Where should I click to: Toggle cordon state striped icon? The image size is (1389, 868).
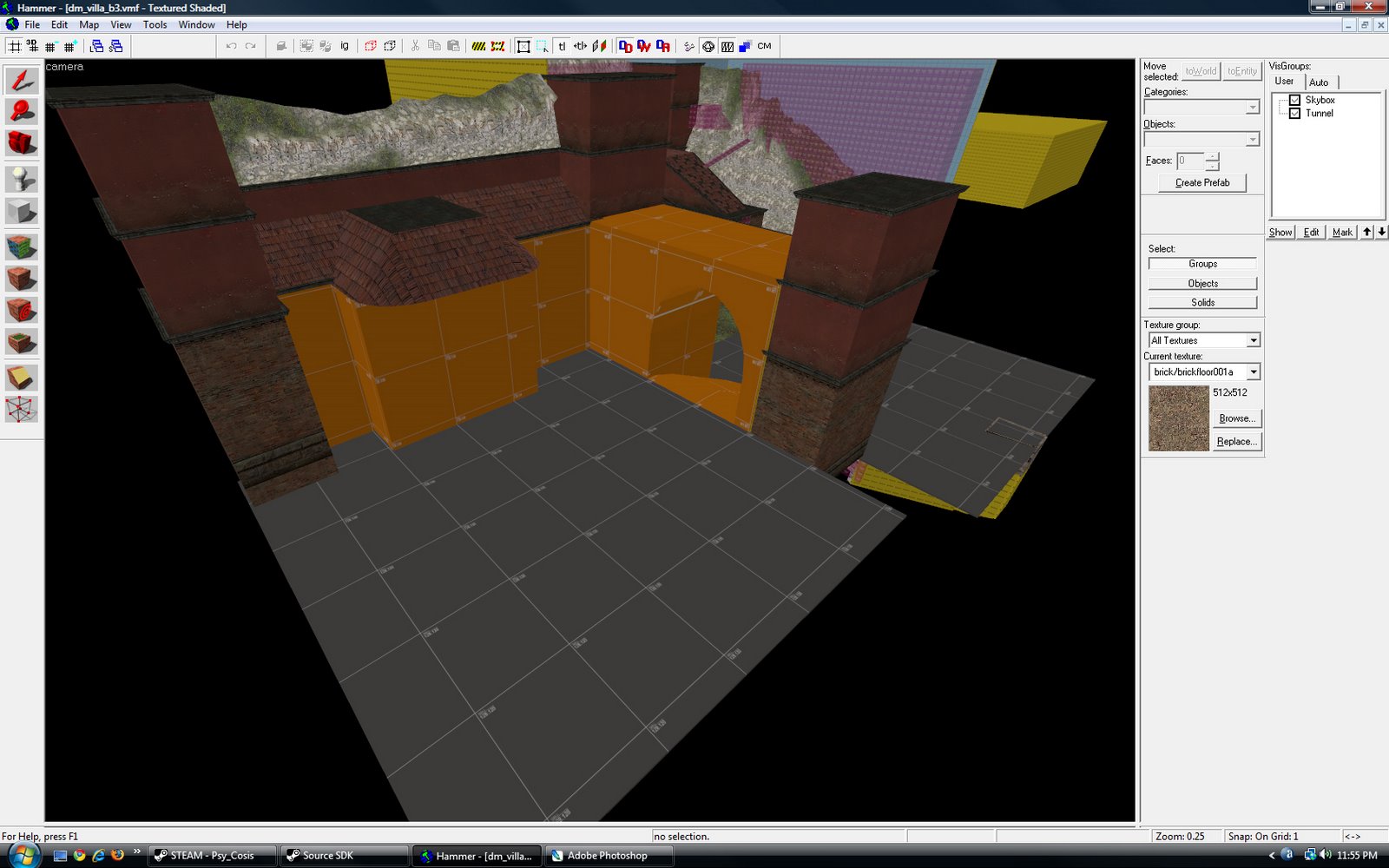[x=478, y=46]
